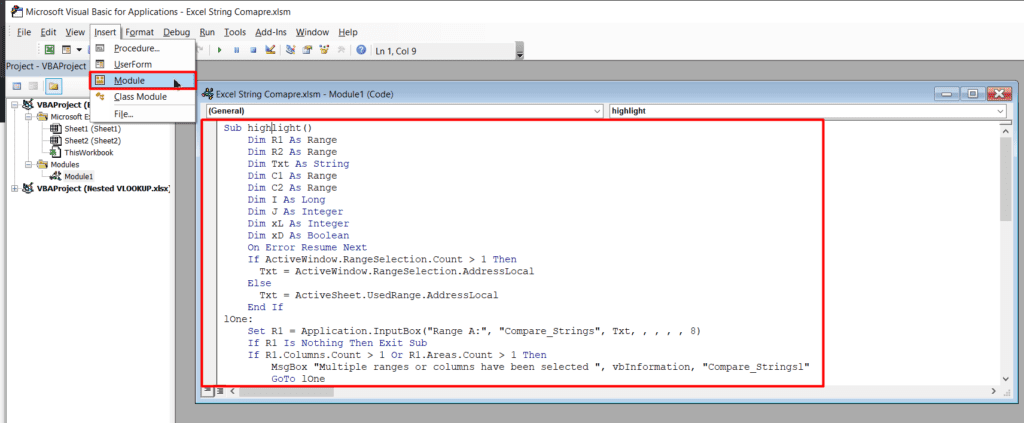
Task: Click the Reset stop icon in toolbar
Action: point(255,49)
